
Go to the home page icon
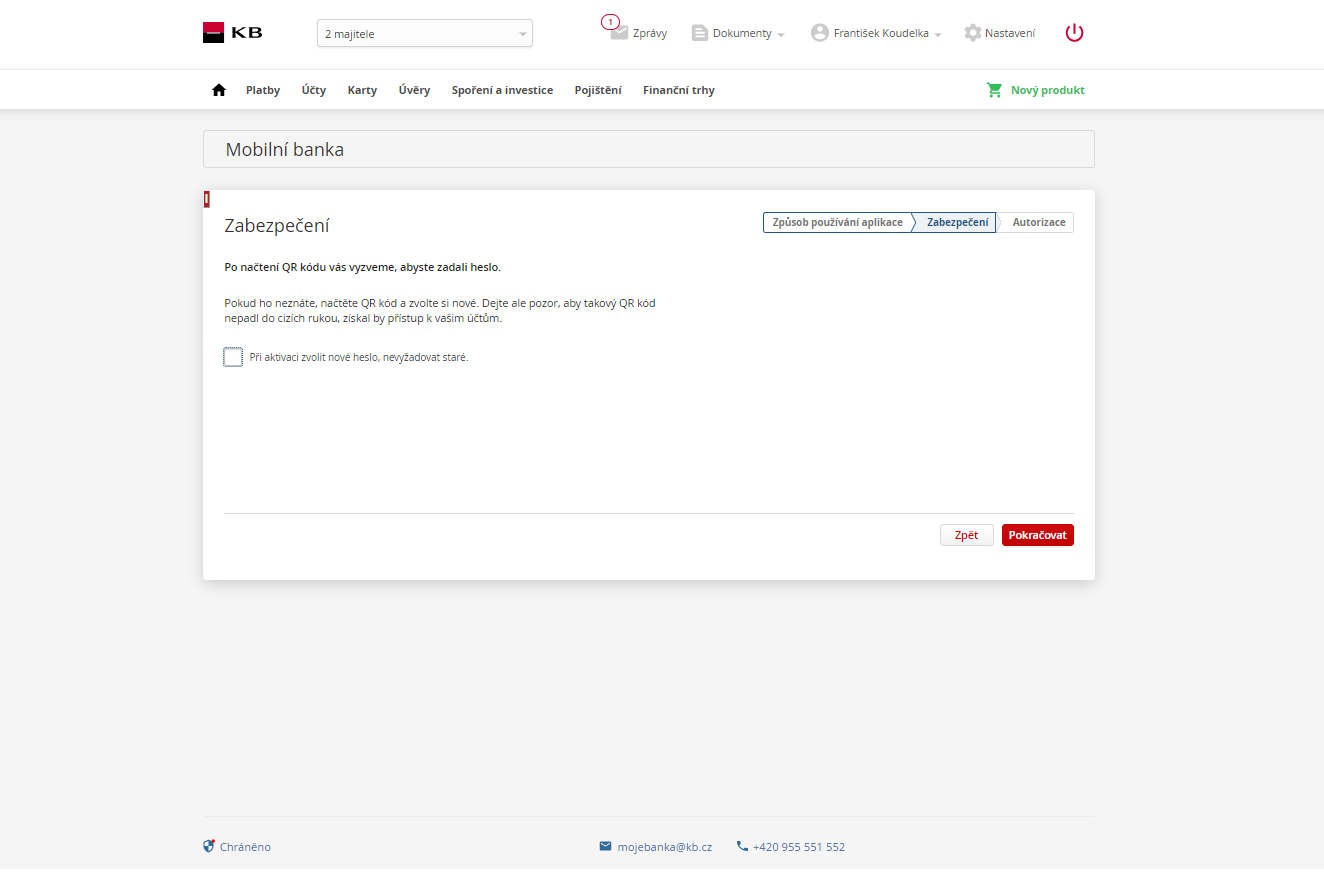219,90
